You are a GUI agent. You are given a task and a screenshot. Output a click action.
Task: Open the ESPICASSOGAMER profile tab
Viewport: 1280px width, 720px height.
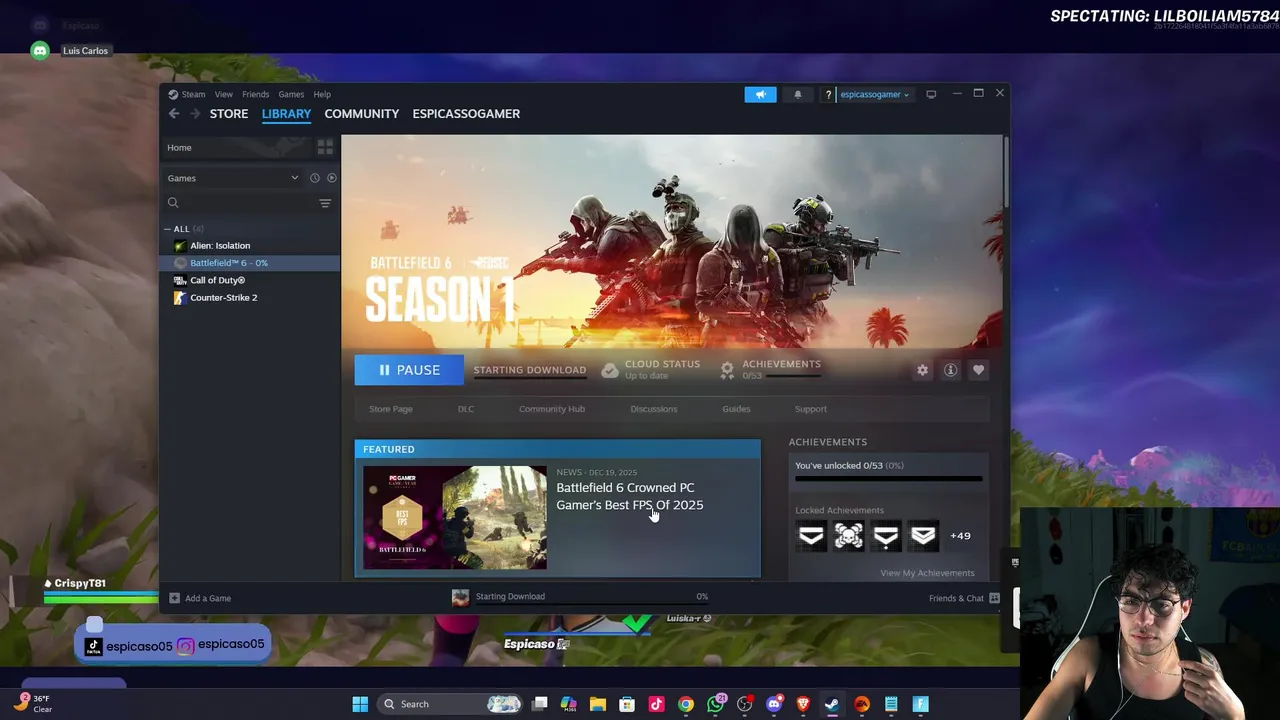pos(466,114)
